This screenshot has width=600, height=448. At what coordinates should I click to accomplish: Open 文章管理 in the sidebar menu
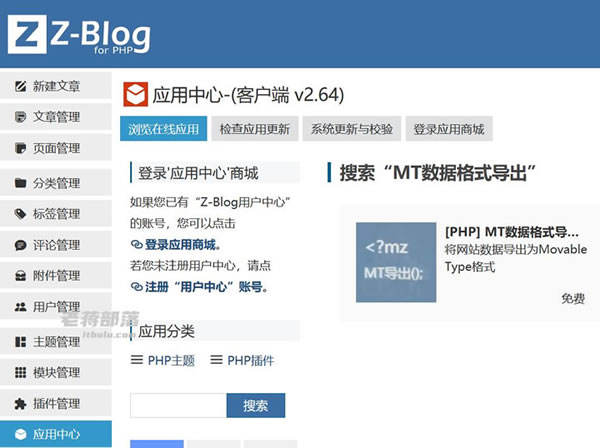56,117
